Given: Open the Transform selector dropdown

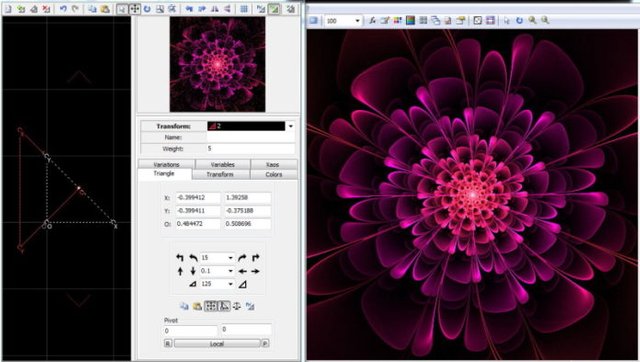Looking at the screenshot, I should click(x=291, y=126).
